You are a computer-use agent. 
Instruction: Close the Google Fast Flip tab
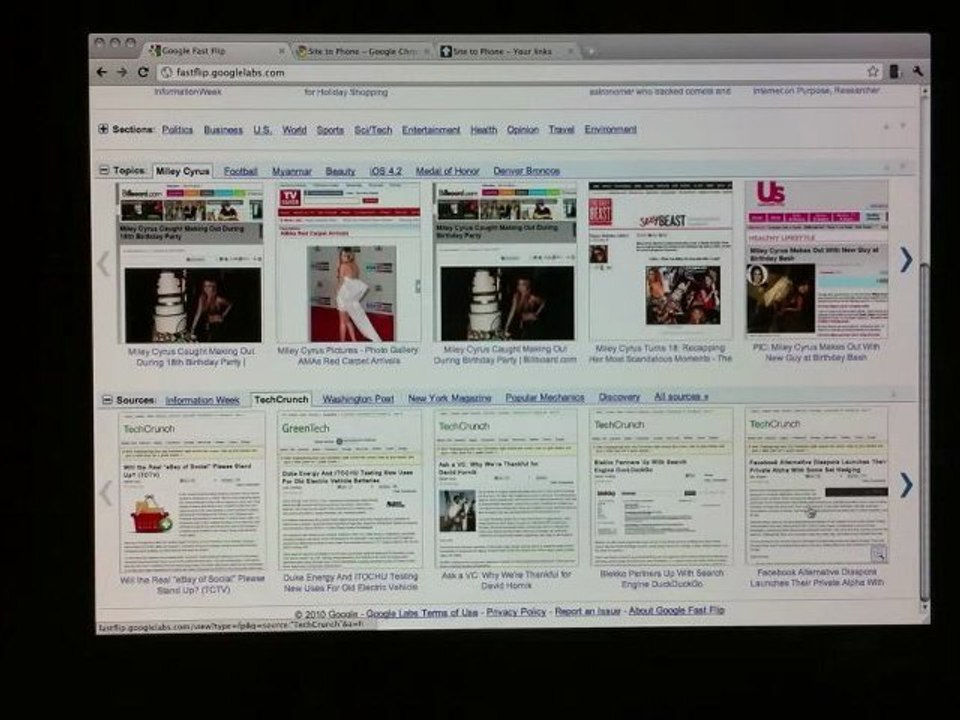282,51
